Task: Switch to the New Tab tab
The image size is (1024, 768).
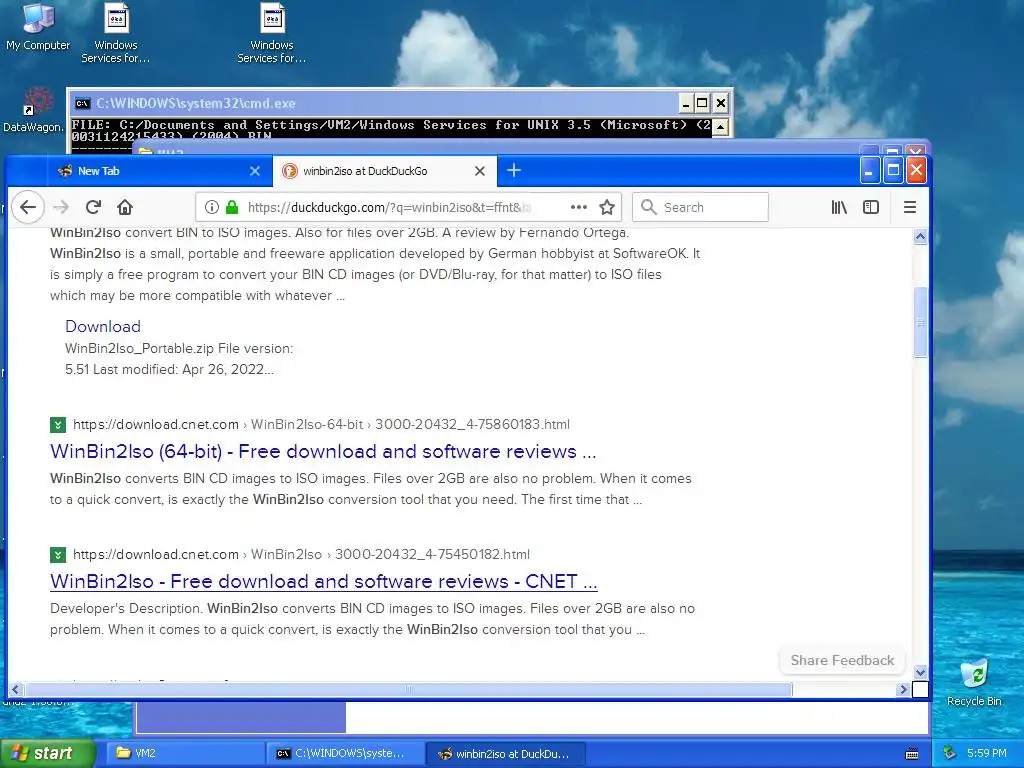Action: [159, 171]
